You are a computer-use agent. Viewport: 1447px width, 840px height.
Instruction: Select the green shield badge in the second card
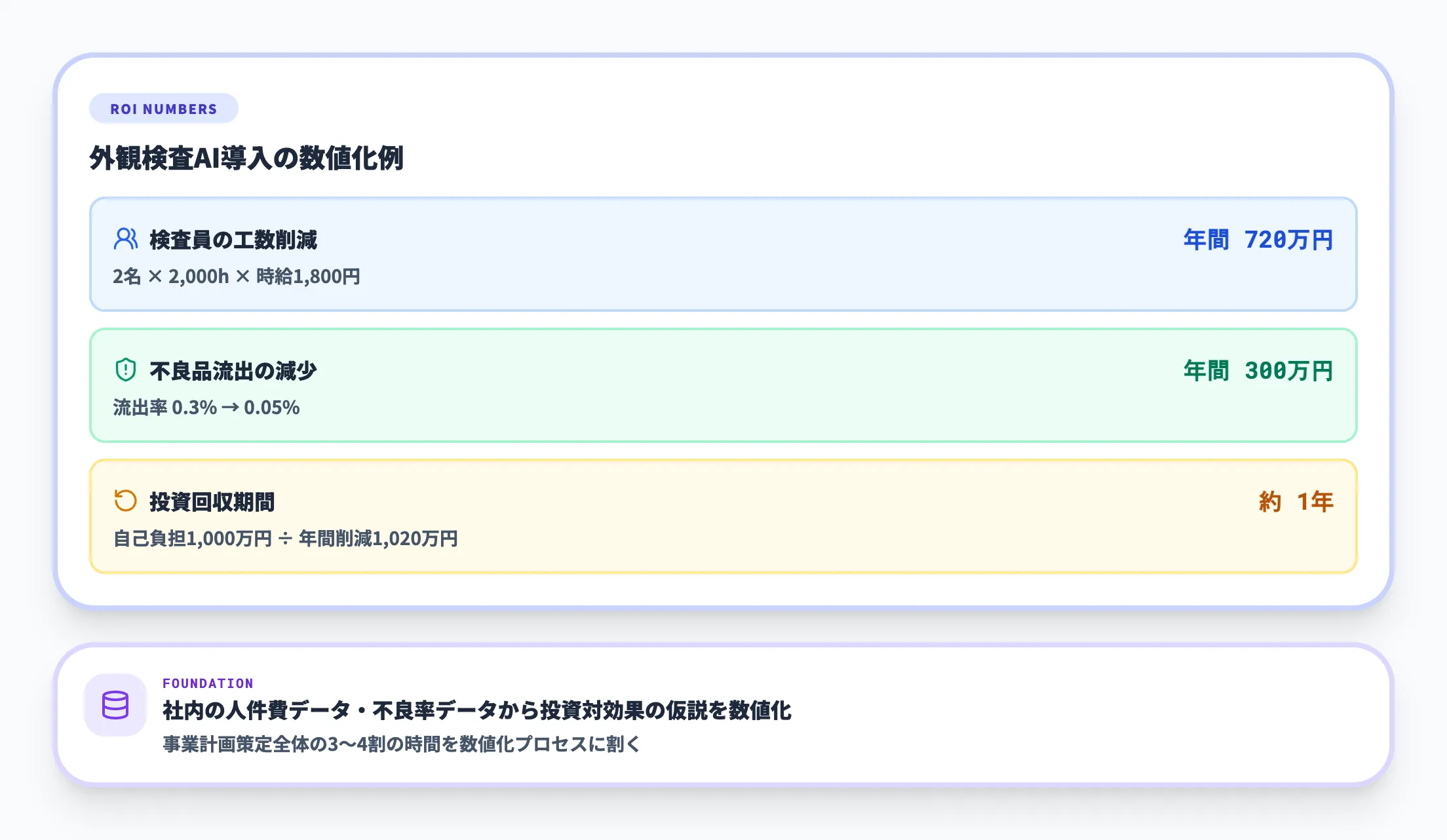tap(125, 370)
